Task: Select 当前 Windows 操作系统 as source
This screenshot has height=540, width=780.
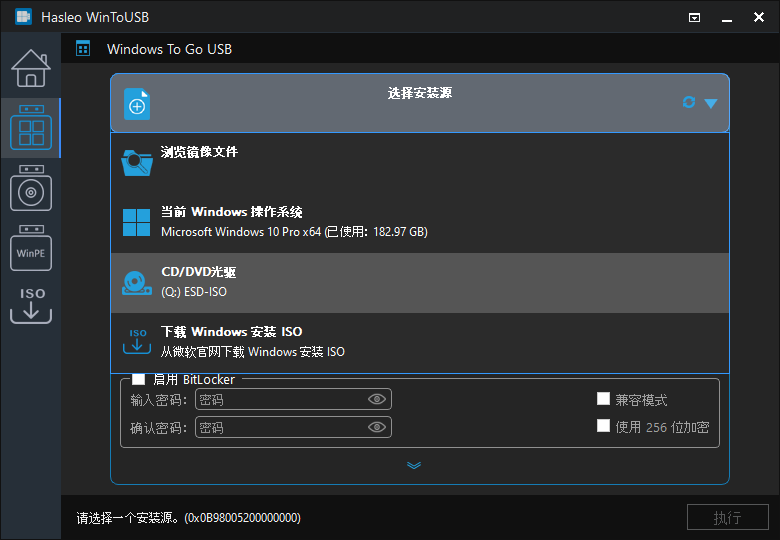Action: coord(420,222)
